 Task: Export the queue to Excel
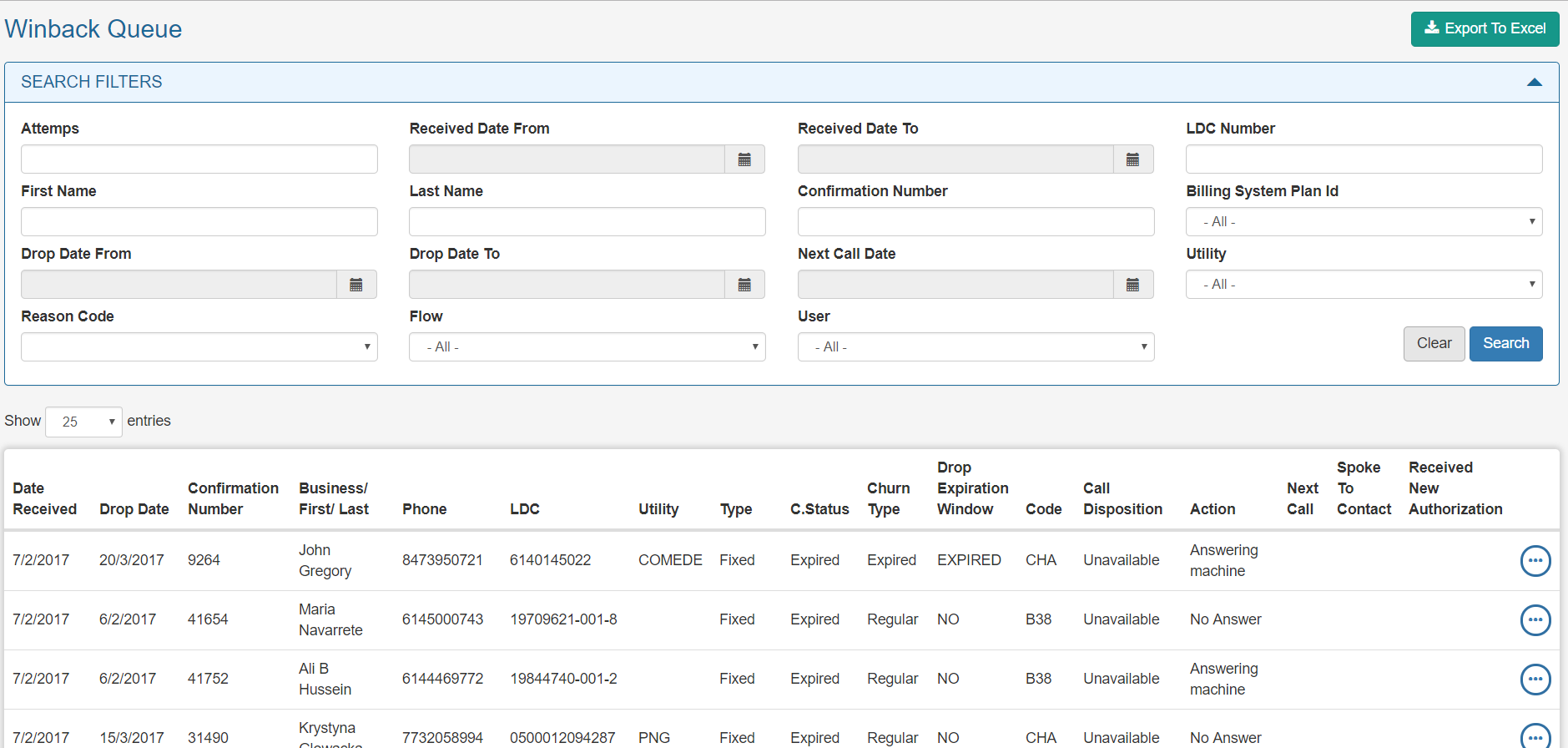[1485, 28]
